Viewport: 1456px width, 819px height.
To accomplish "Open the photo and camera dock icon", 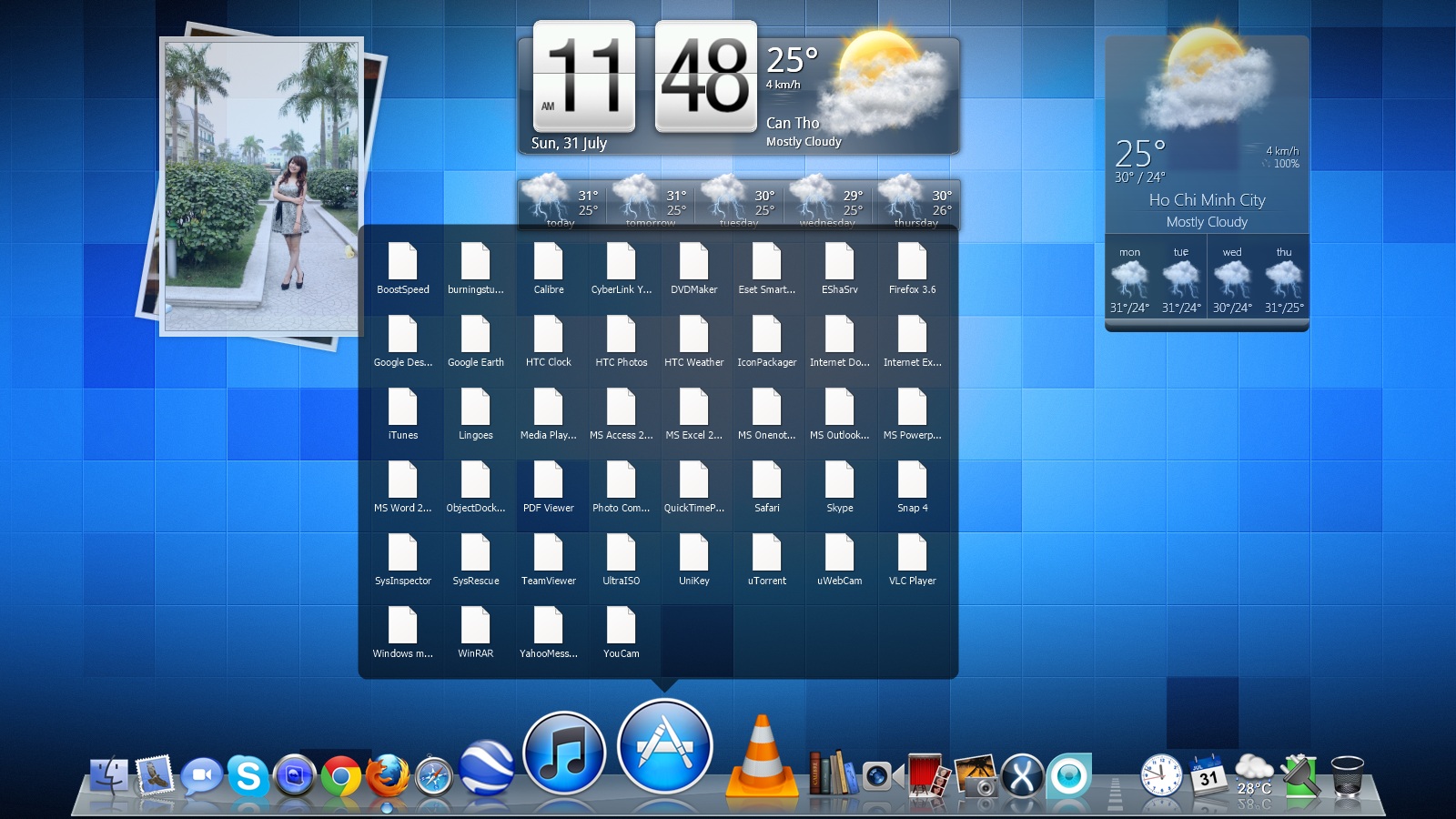I will tap(976, 776).
